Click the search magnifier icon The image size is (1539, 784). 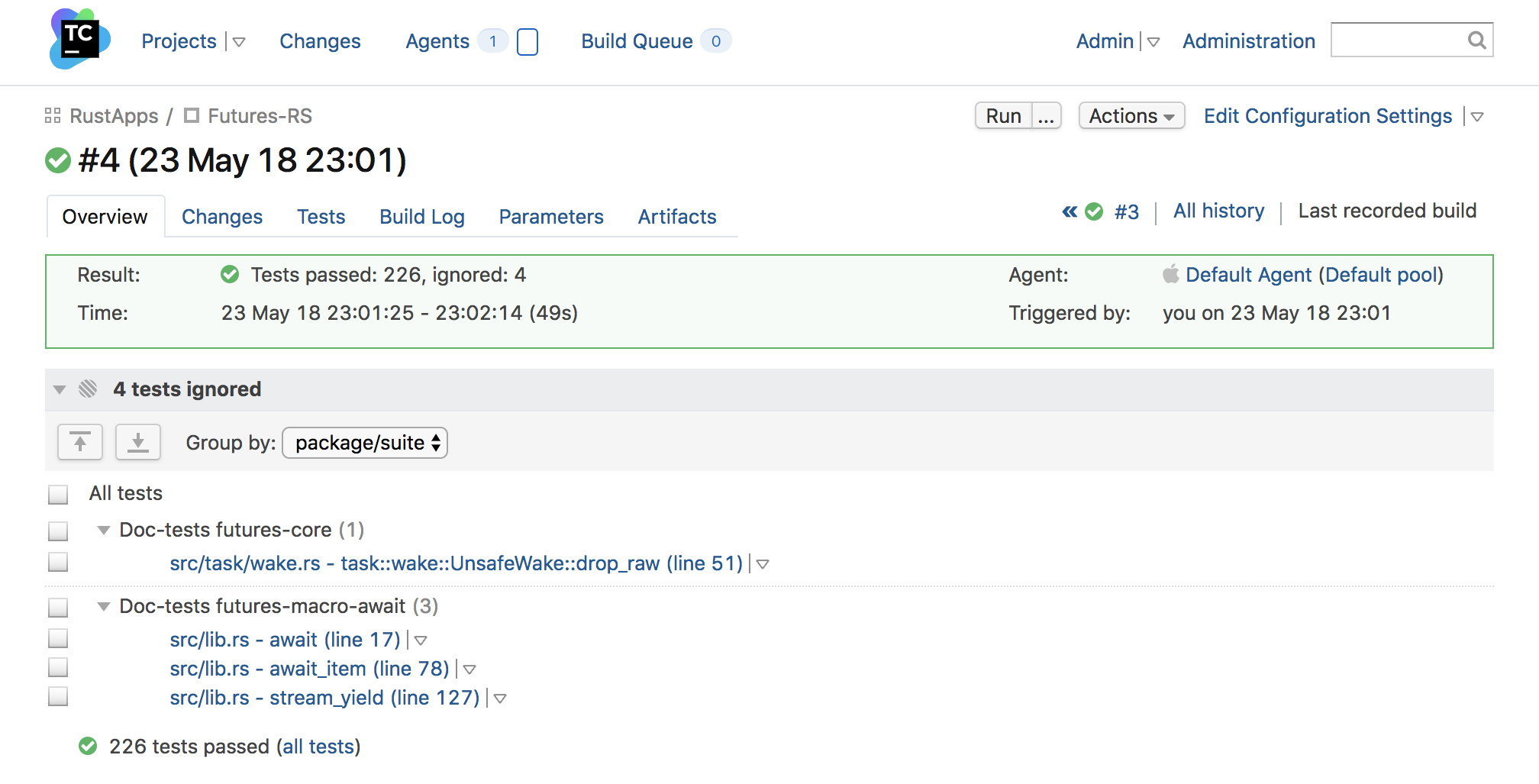point(1476,40)
